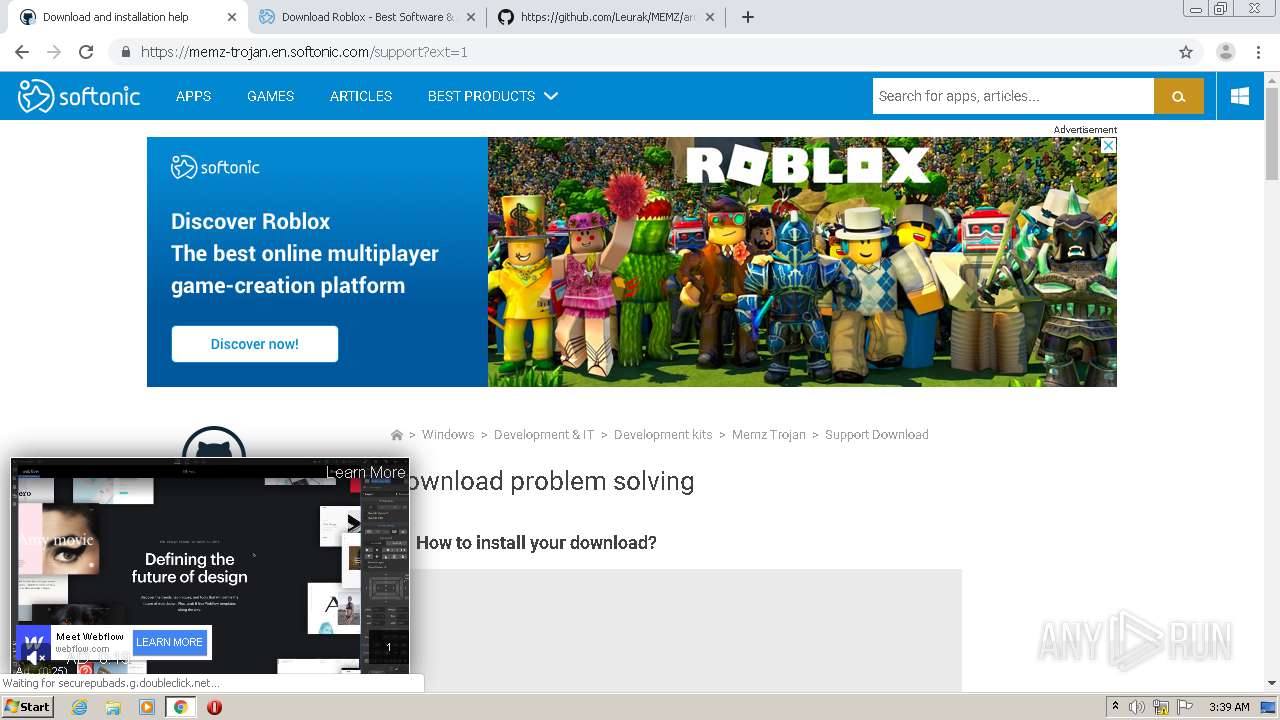
Task: Click the Support Download breadcrumb
Action: 877,435
